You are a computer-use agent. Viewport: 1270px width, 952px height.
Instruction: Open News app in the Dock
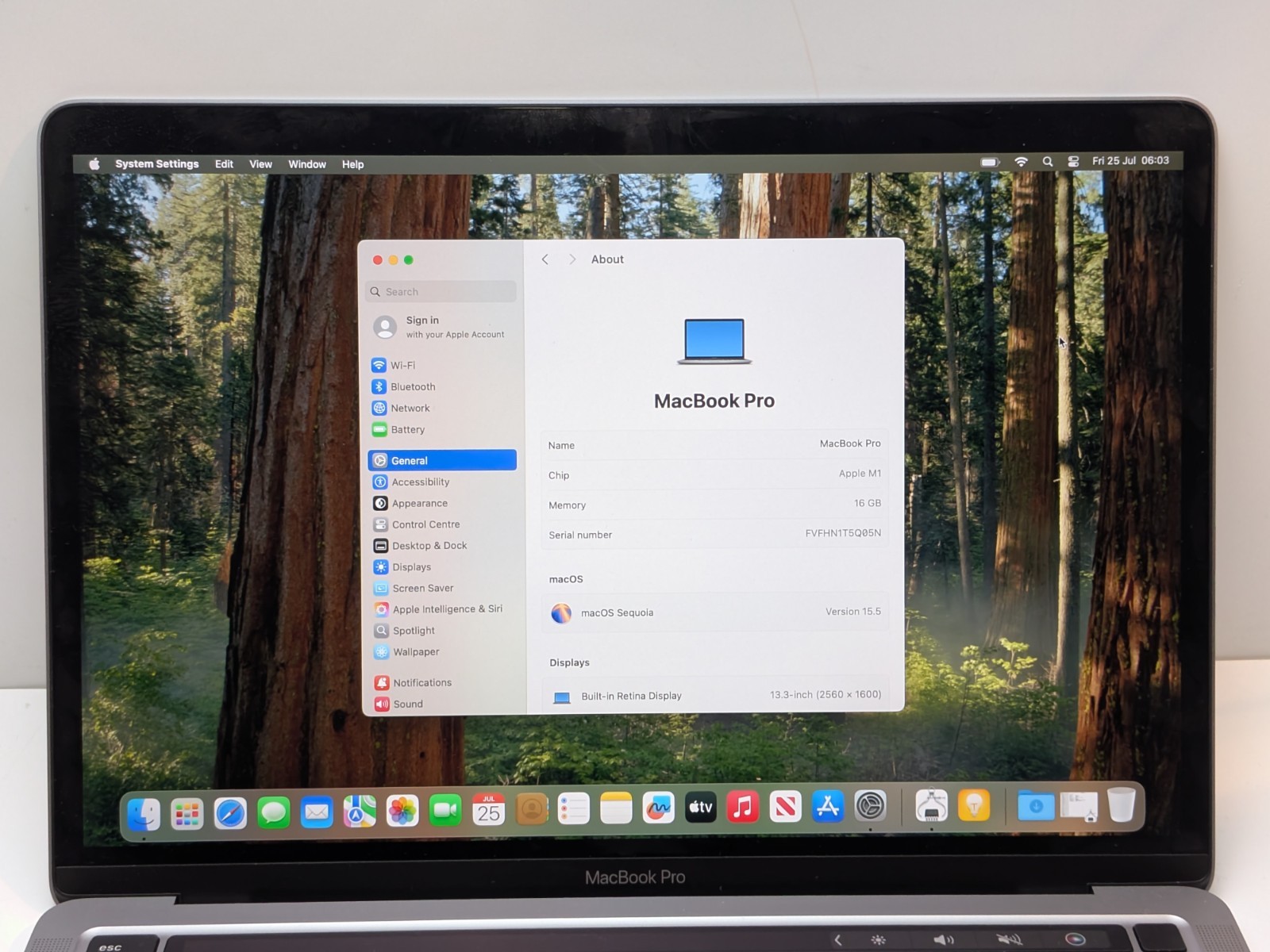coord(785,807)
